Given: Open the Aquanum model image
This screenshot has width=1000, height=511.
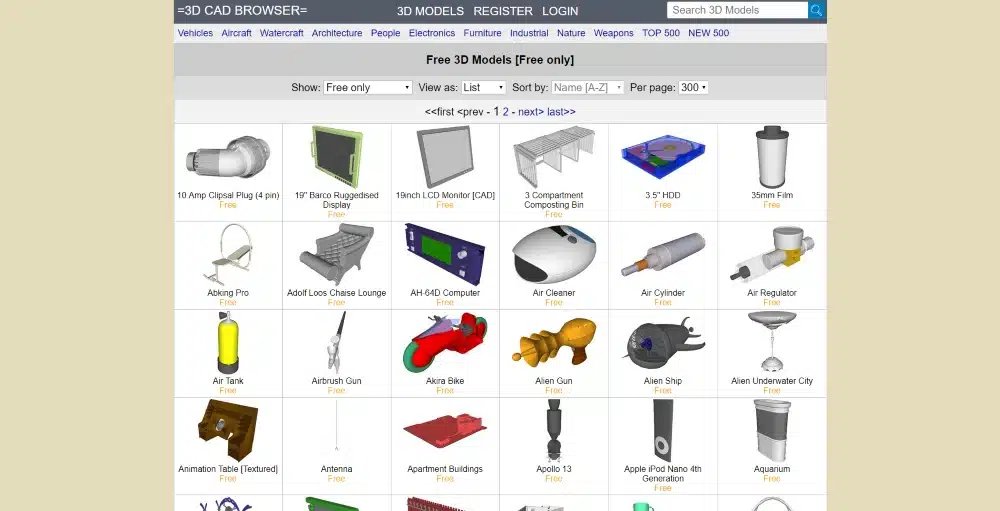Looking at the screenshot, I should [x=772, y=431].
